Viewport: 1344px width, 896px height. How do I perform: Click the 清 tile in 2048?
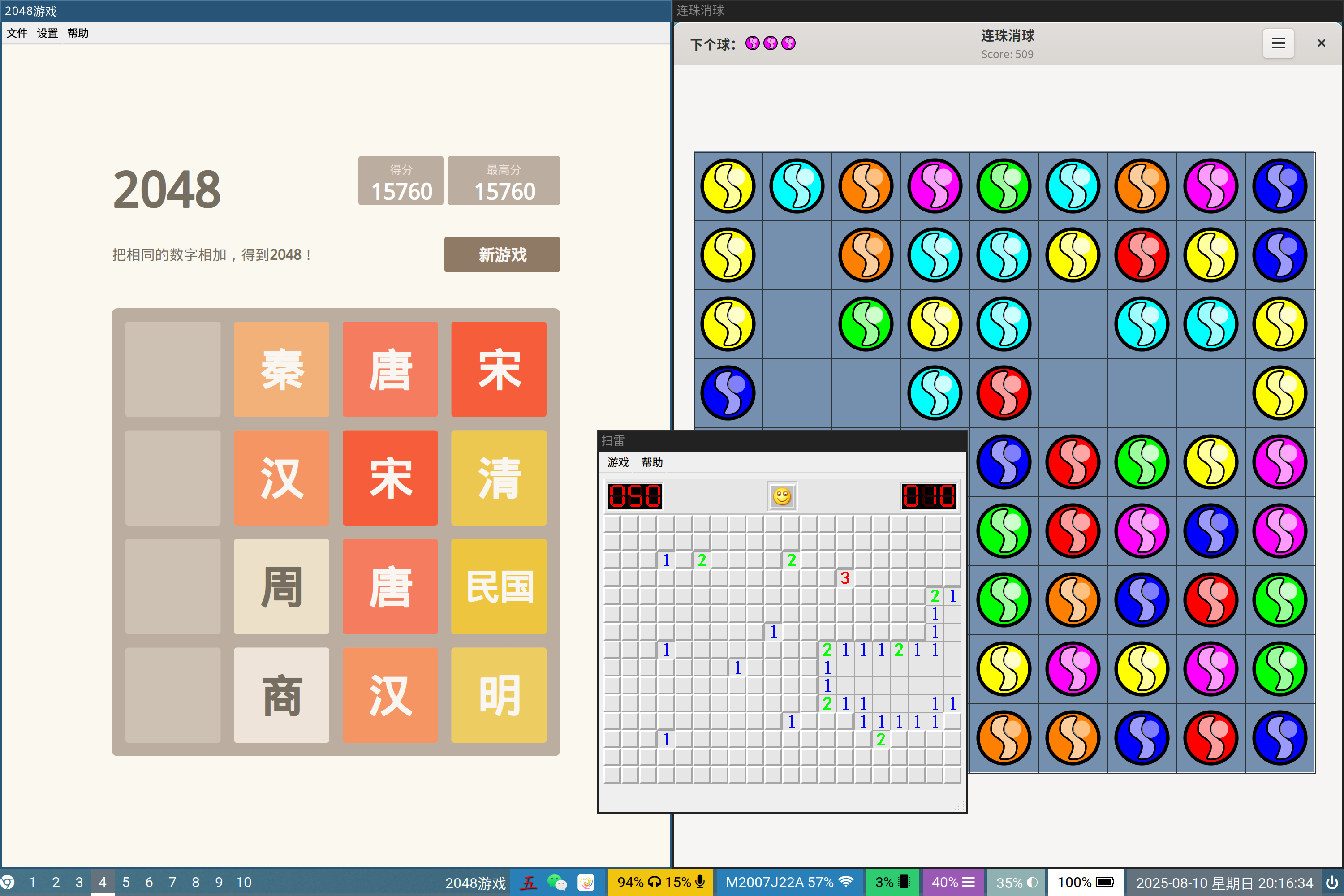pyautogui.click(x=499, y=478)
